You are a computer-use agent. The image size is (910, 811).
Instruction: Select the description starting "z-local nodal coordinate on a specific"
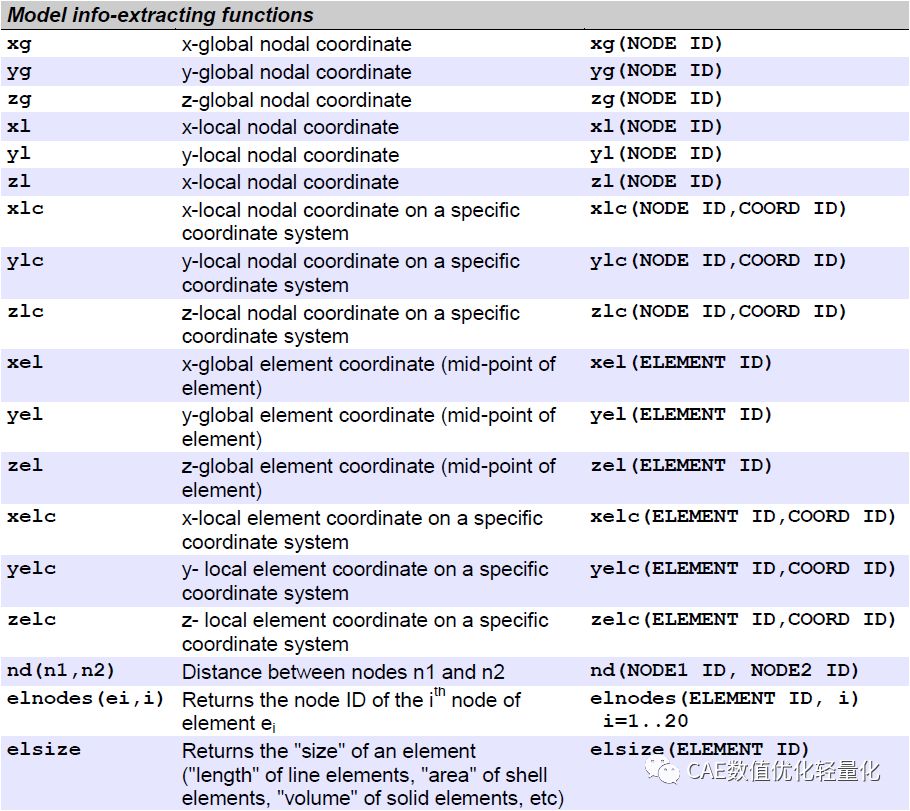point(351,324)
